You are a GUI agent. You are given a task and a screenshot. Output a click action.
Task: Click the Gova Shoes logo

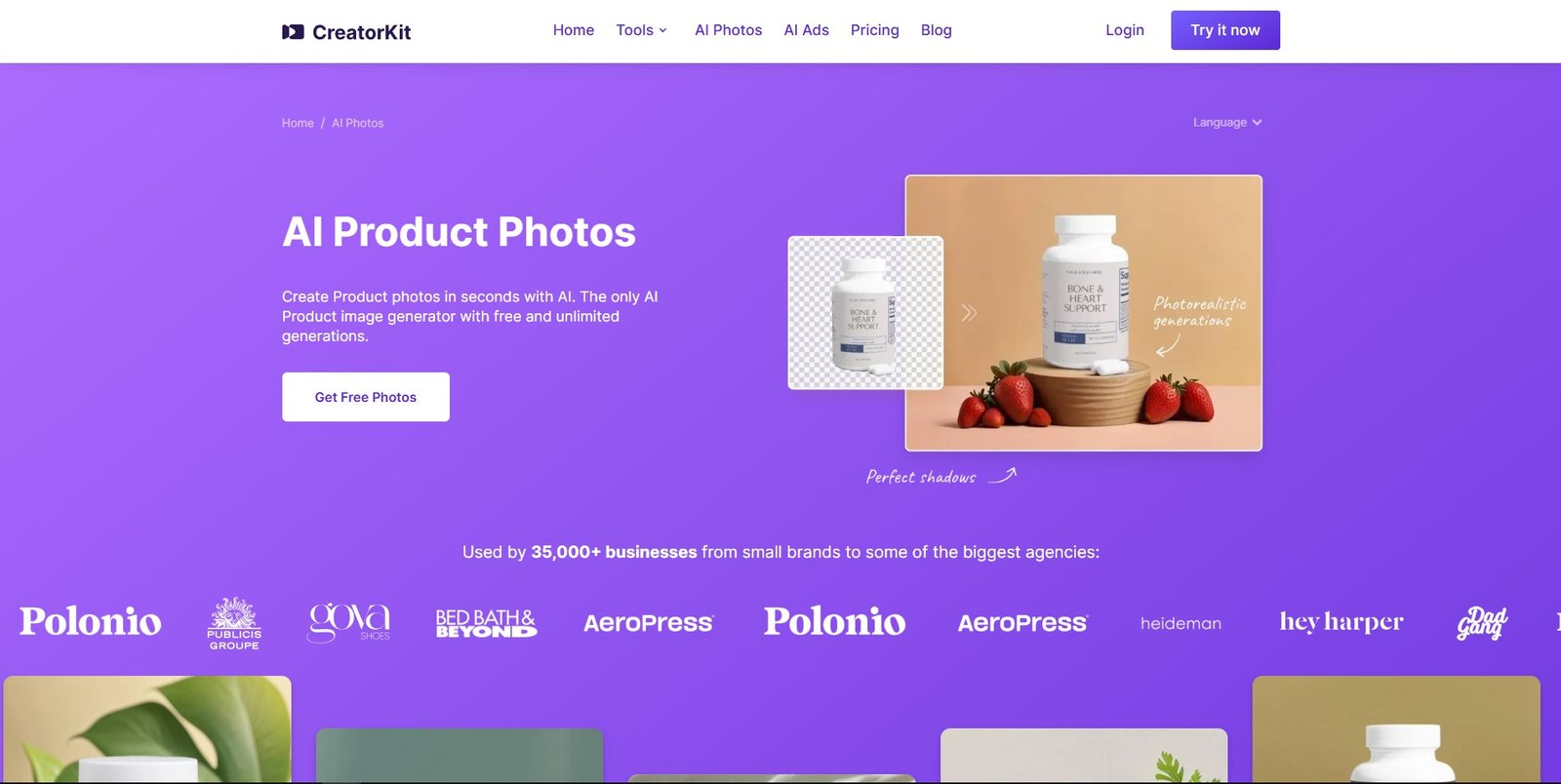[349, 622]
